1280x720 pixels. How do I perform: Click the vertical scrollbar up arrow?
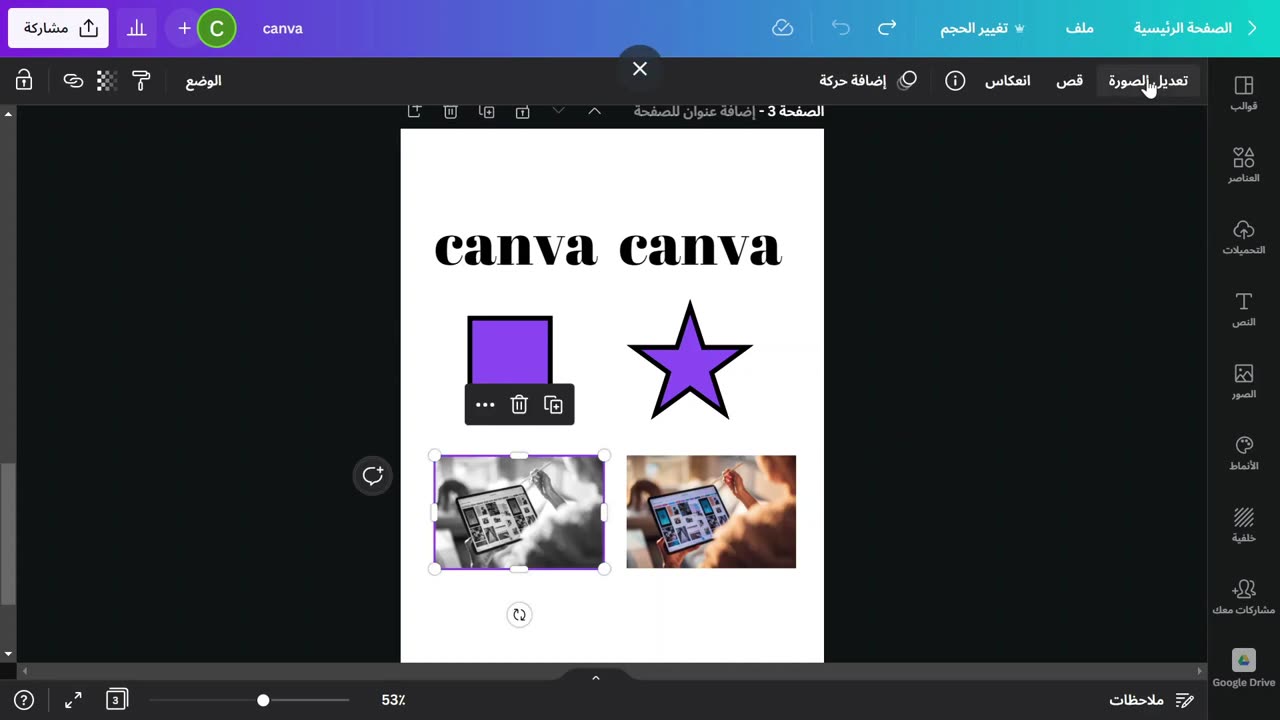point(8,114)
